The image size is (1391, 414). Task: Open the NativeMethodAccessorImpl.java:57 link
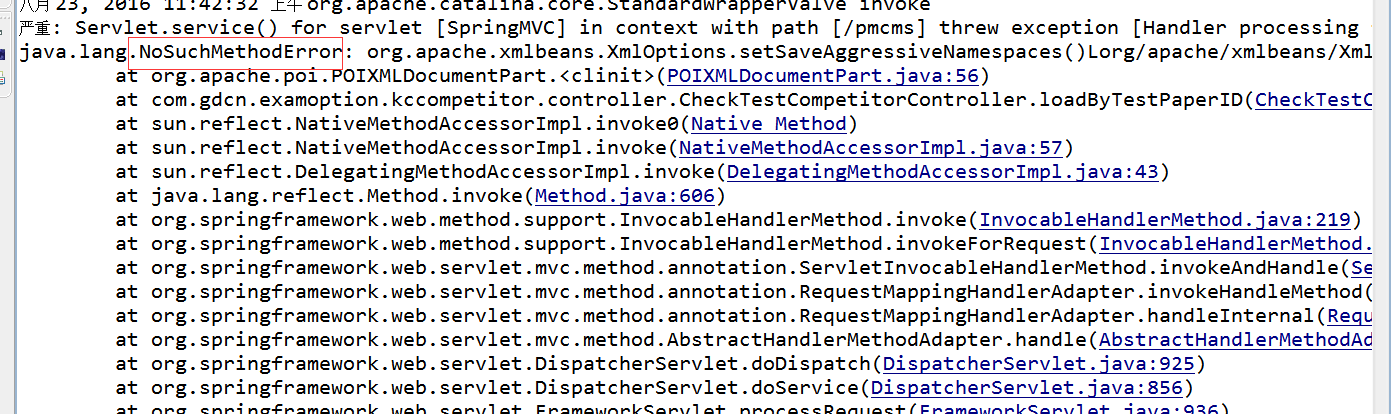point(871,148)
